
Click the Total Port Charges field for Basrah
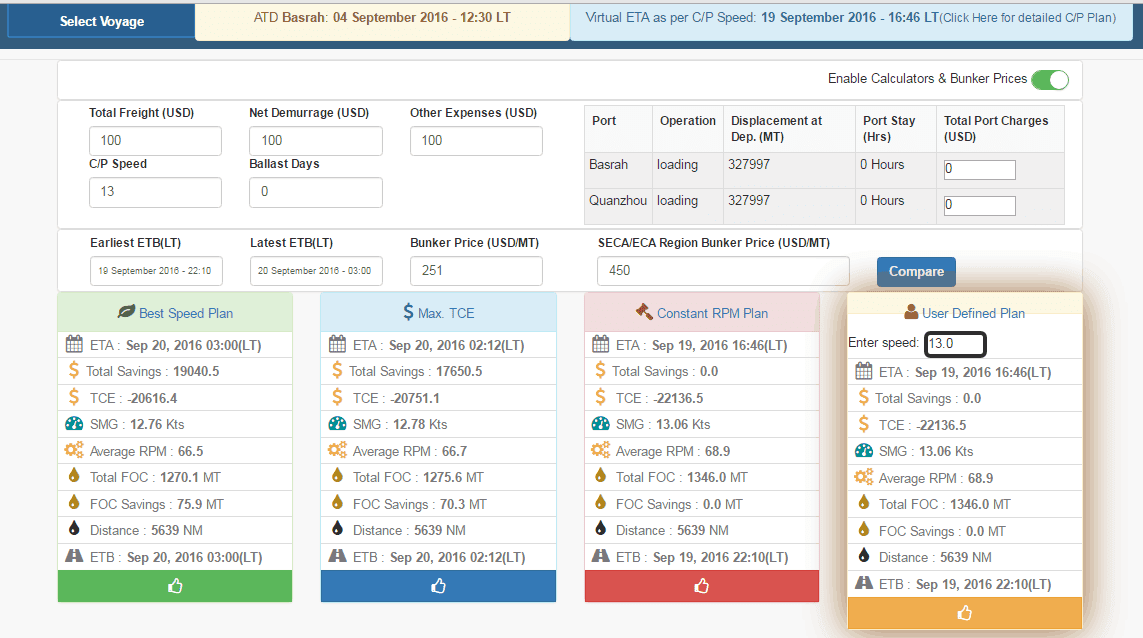979,169
